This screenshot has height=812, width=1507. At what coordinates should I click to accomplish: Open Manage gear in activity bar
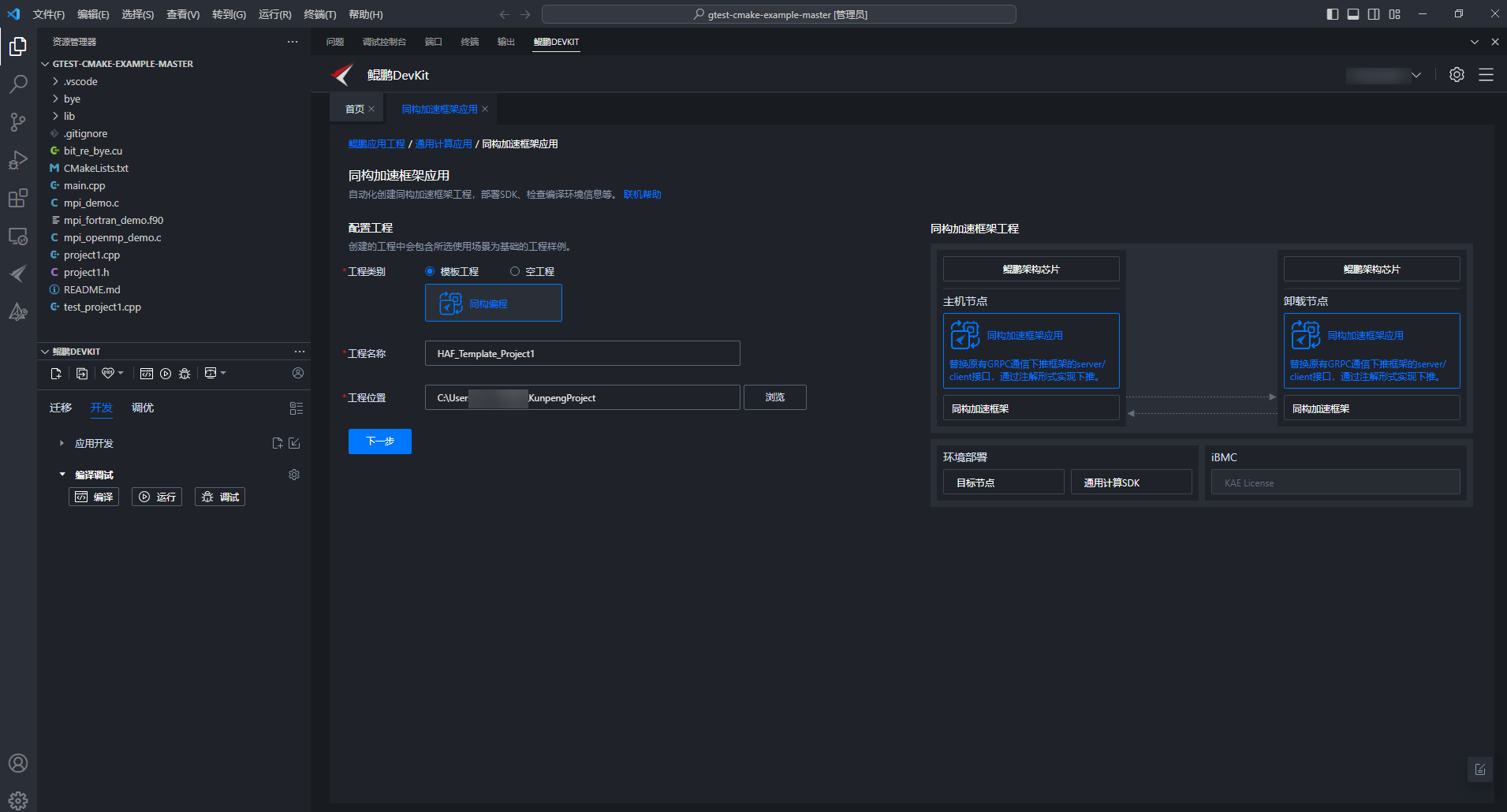(x=18, y=800)
